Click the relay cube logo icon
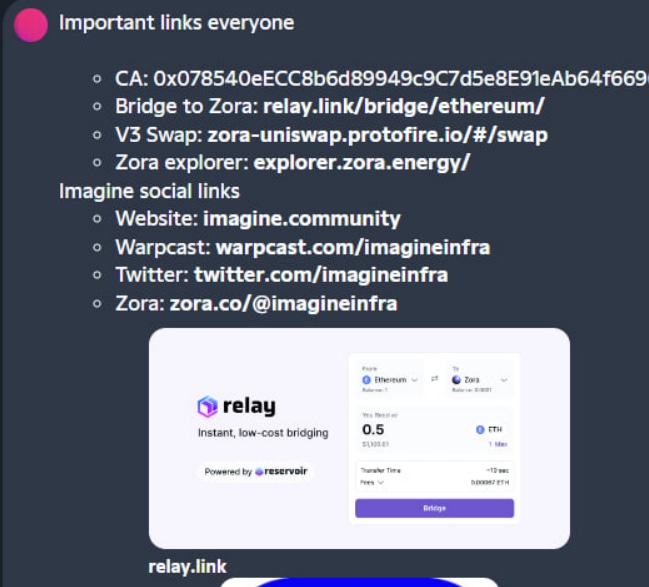This screenshot has width=649, height=587. (x=207, y=406)
